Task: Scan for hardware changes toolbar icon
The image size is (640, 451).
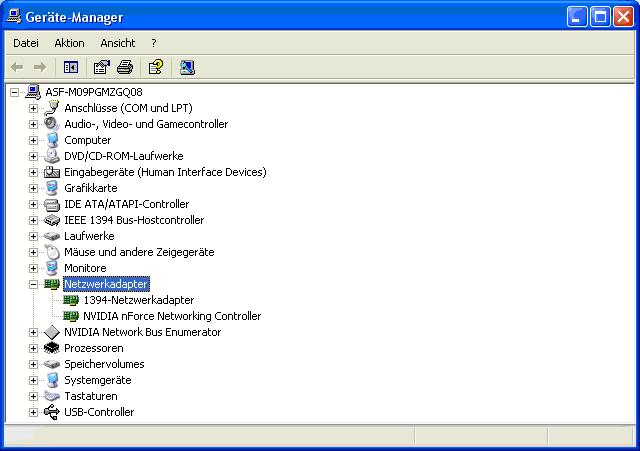Action: coord(187,67)
